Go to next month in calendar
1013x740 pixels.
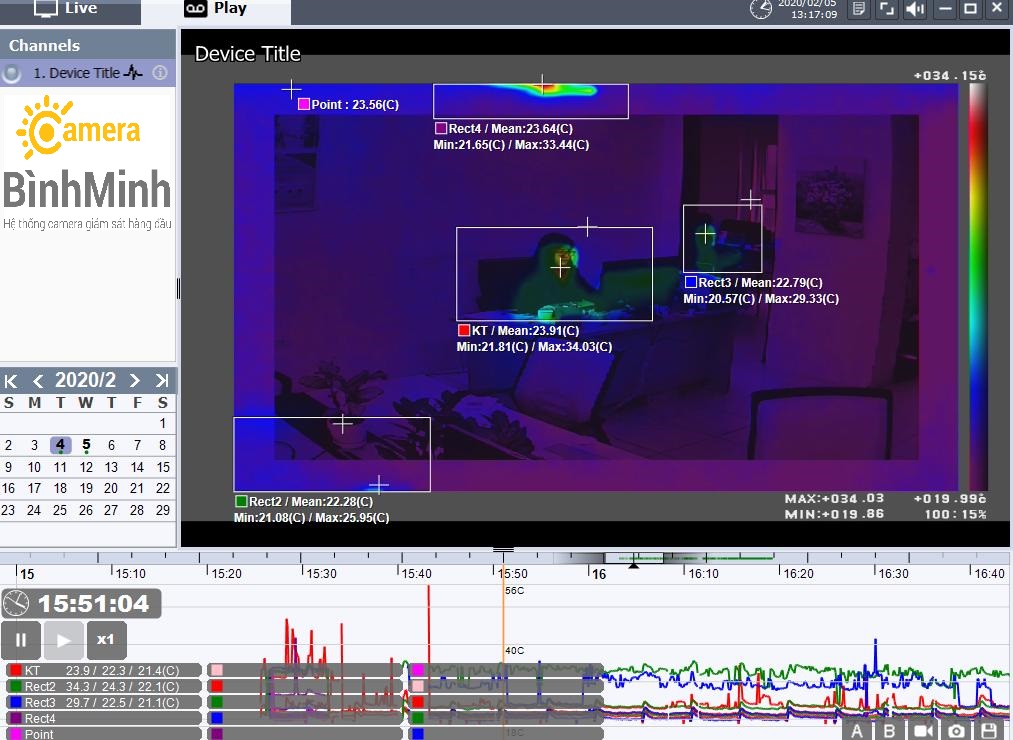pyautogui.click(x=134, y=381)
